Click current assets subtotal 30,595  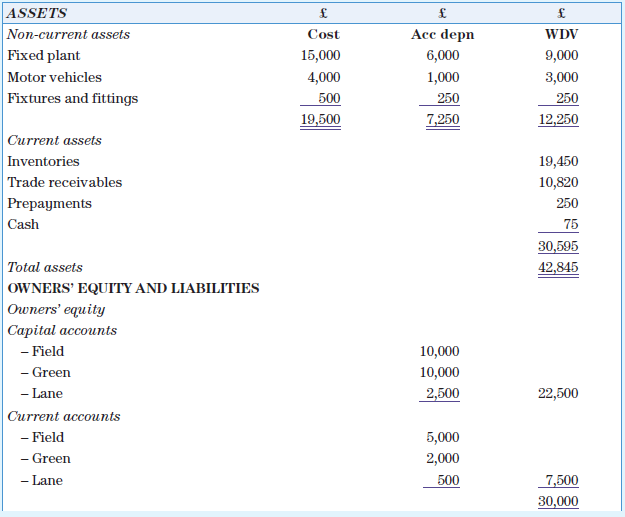tap(558, 246)
